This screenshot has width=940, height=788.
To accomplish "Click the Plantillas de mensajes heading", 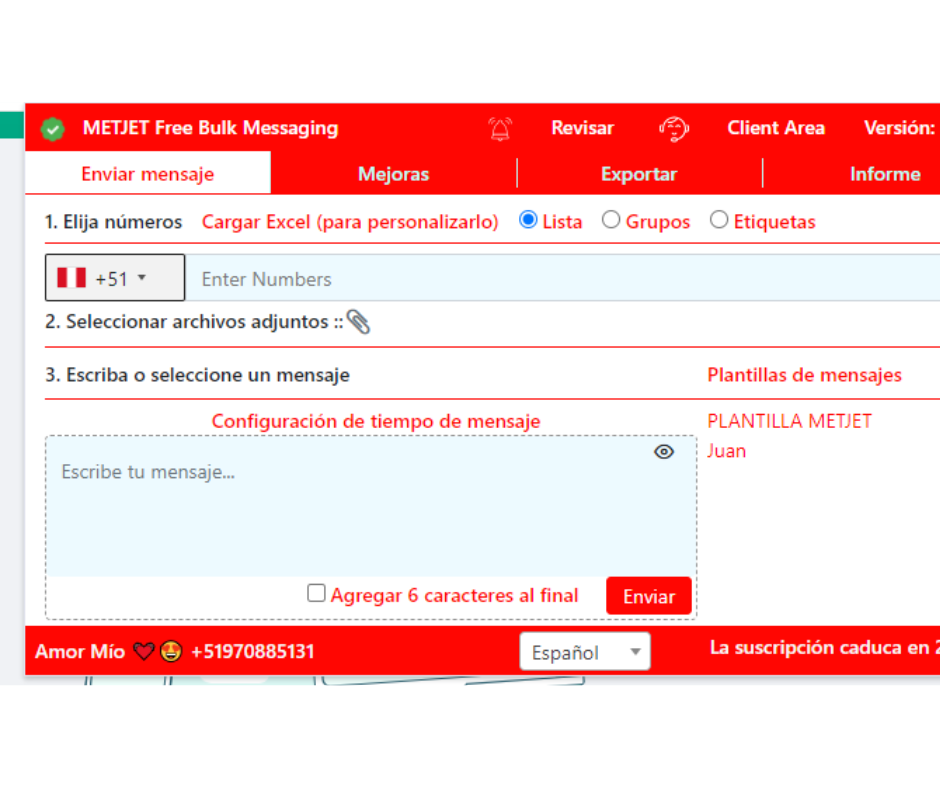I will tap(805, 375).
